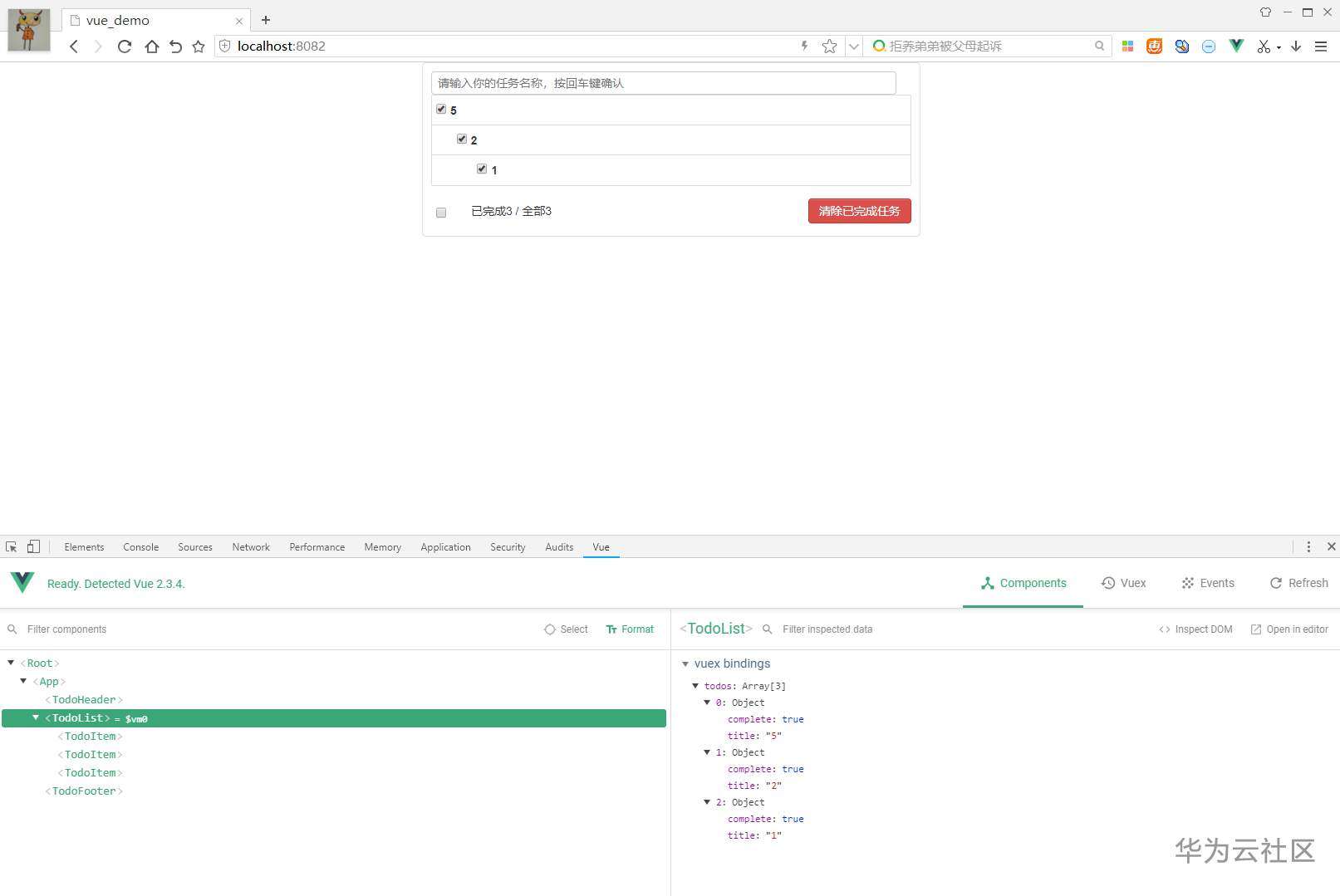The image size is (1340, 896).
Task: Open the downloads arrow icon
Action: [x=1296, y=47]
